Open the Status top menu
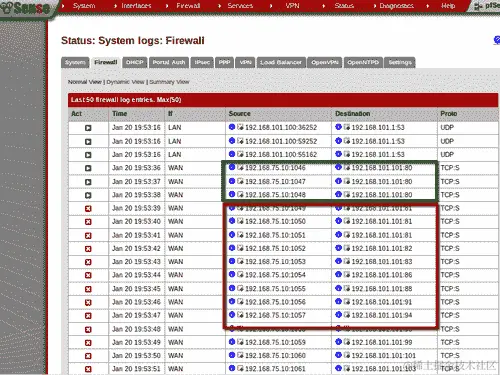500x375 pixels. coord(344,6)
